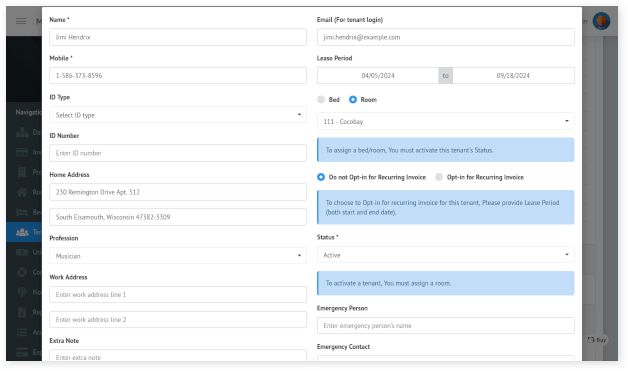
Task: Click the Utilities money icon in sidebar
Action: [x=22, y=252]
